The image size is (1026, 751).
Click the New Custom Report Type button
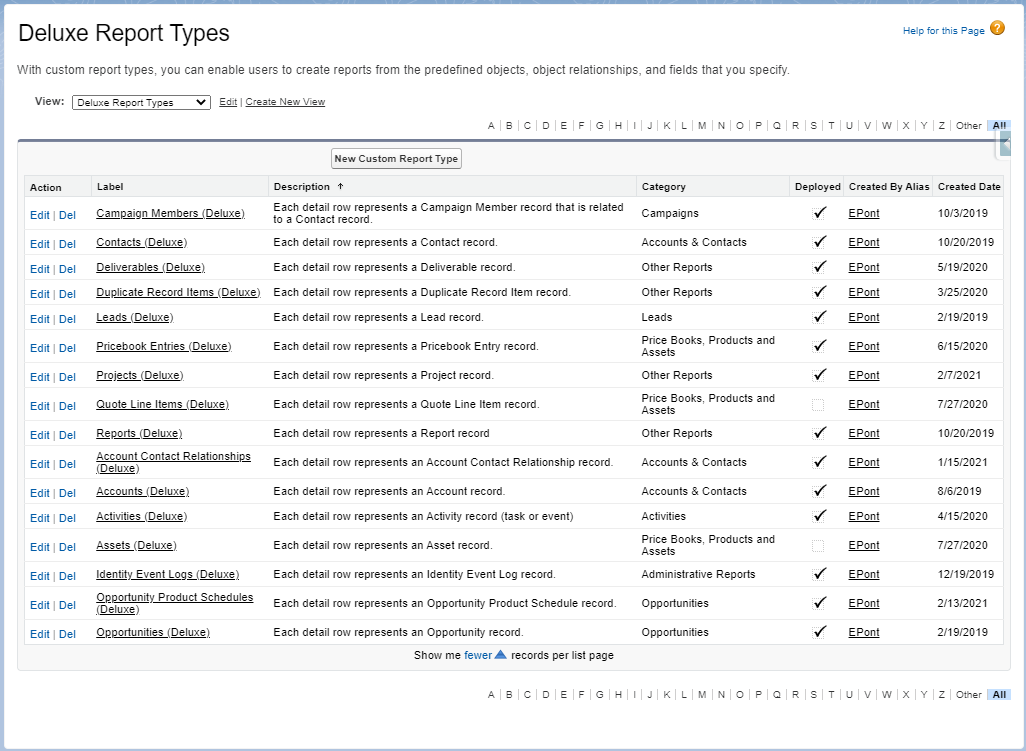[x=396, y=158]
